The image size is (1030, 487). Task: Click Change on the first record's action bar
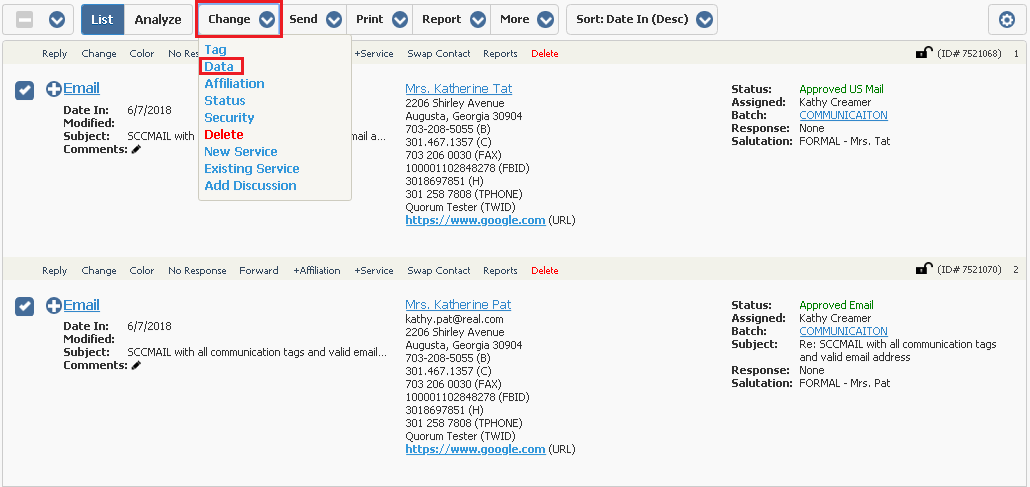tap(99, 54)
